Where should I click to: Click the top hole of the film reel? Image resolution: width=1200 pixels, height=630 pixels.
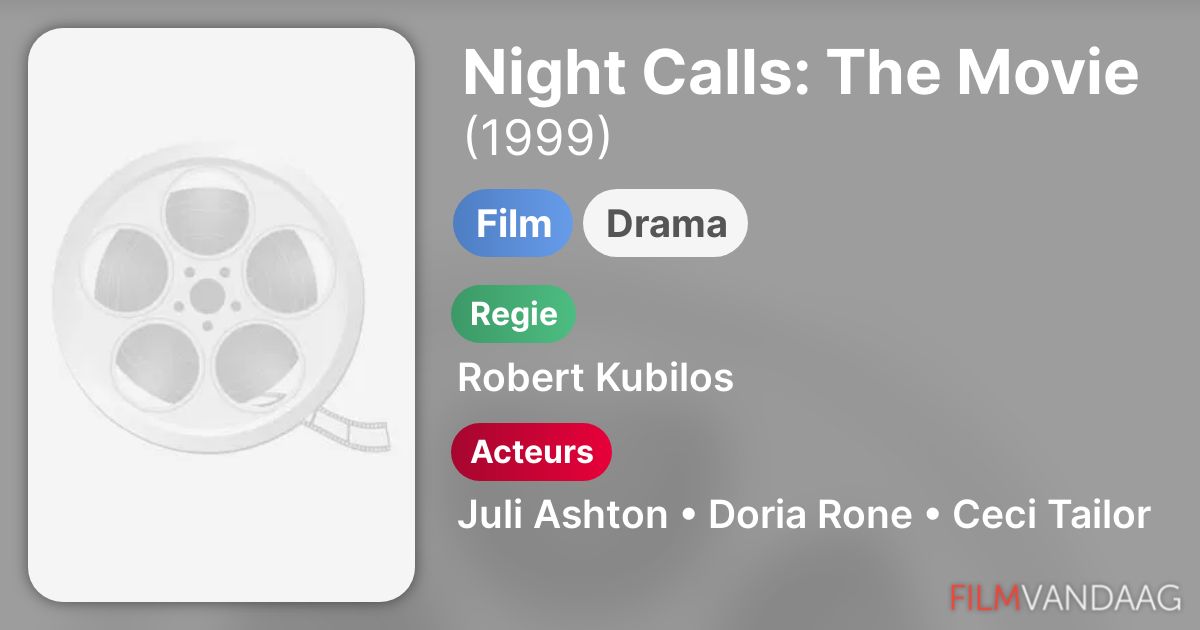pyautogui.click(x=207, y=206)
